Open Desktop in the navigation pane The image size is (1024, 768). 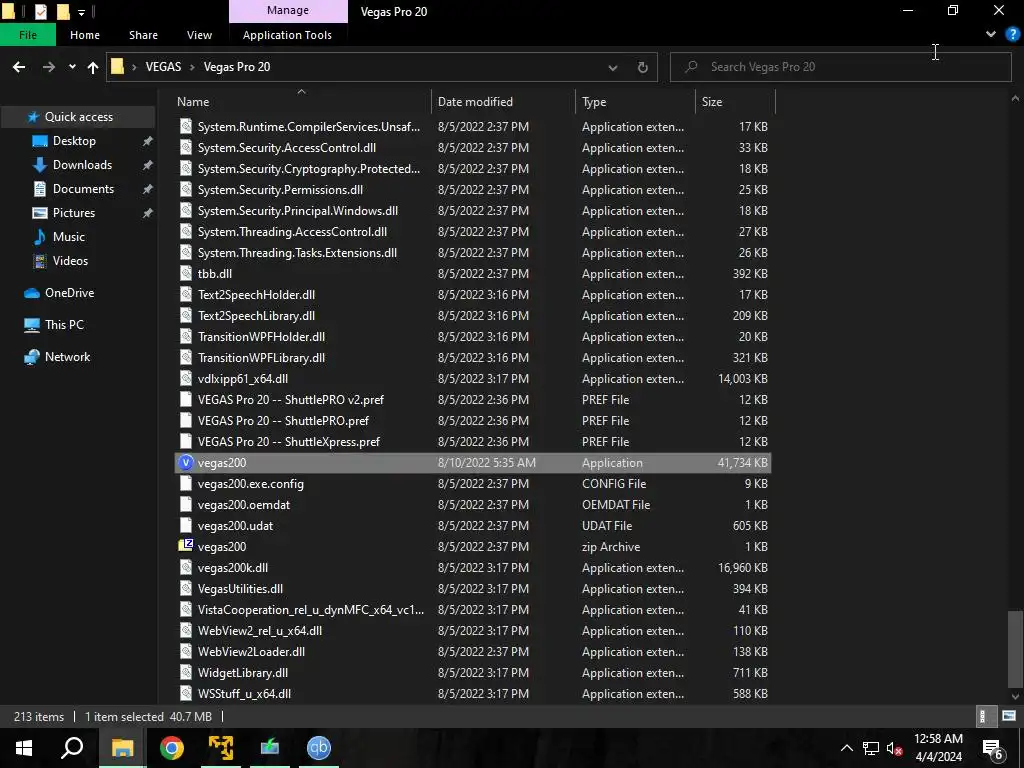click(74, 141)
